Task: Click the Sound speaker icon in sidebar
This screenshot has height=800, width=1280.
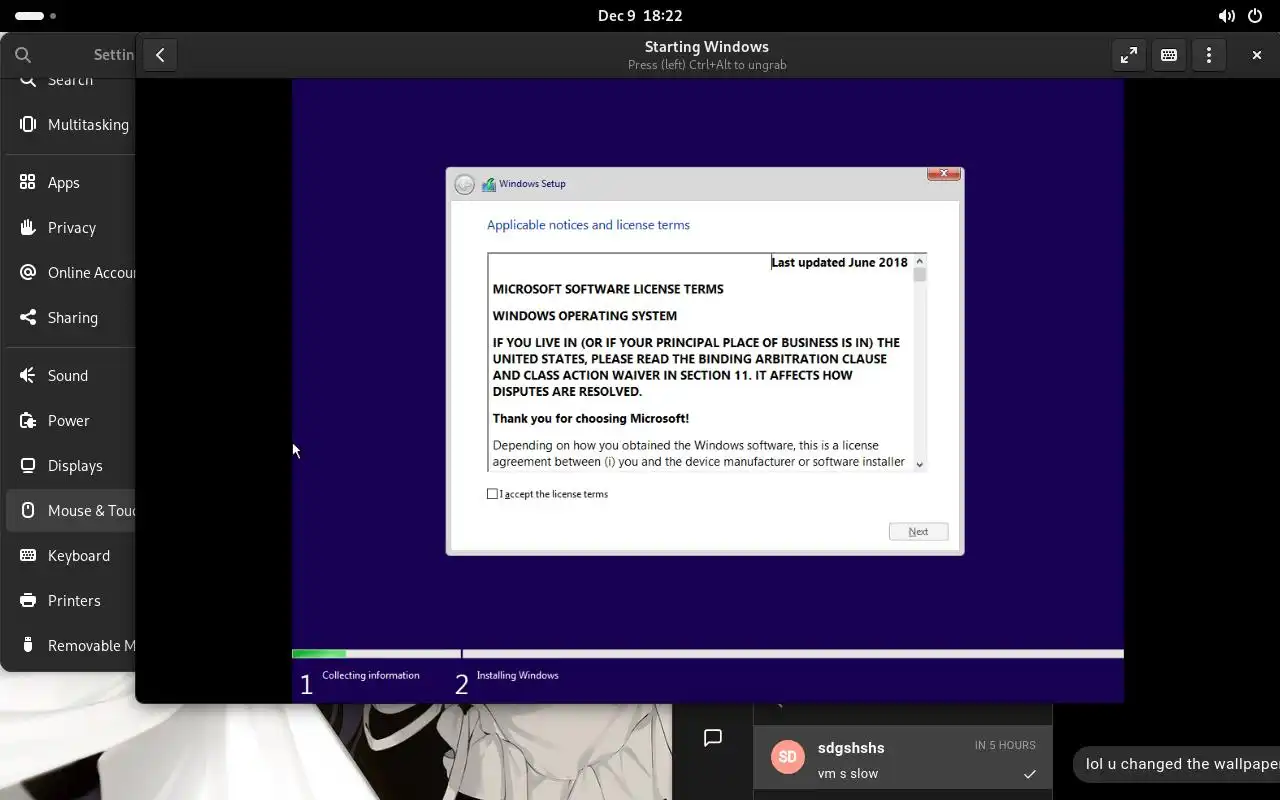Action: click(x=28, y=376)
